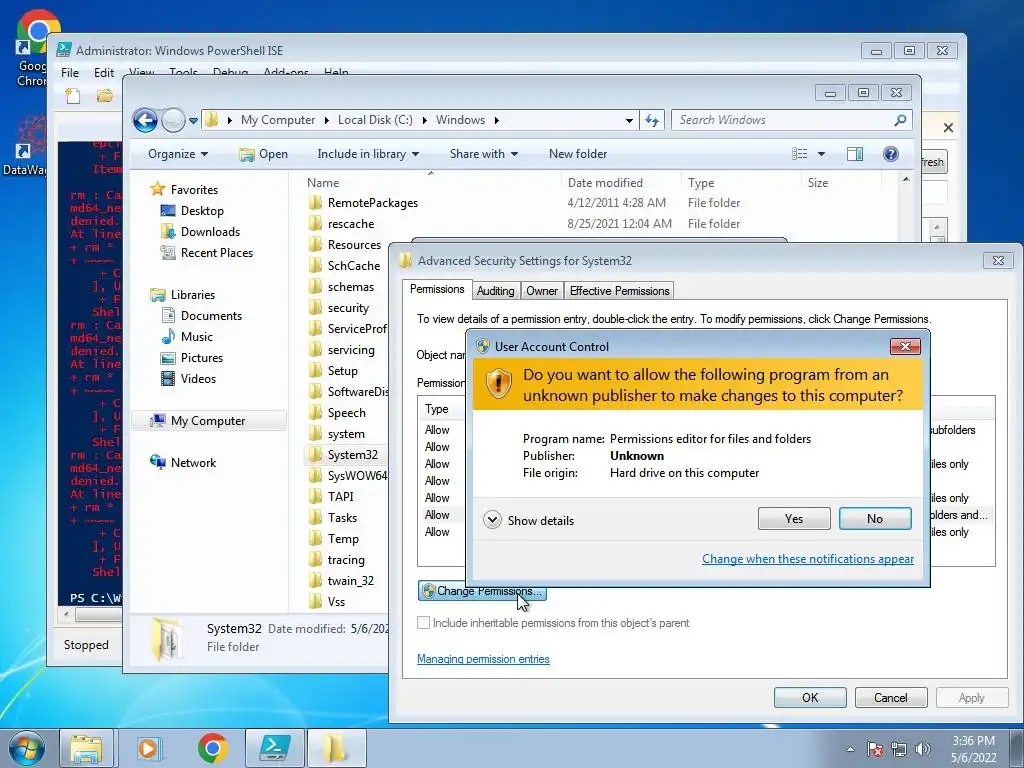Select Favorites in navigation pane
Image resolution: width=1024 pixels, height=768 pixels.
[193, 190]
